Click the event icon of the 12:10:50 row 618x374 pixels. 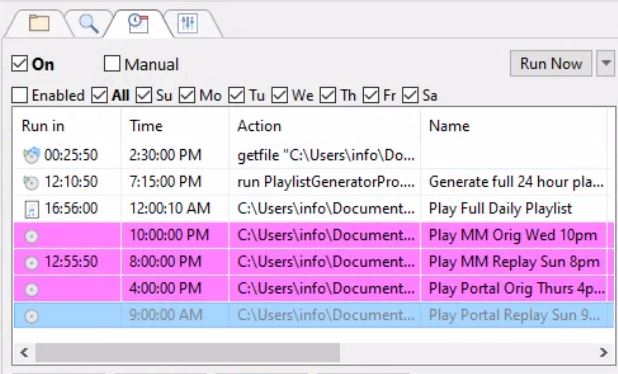(31, 182)
